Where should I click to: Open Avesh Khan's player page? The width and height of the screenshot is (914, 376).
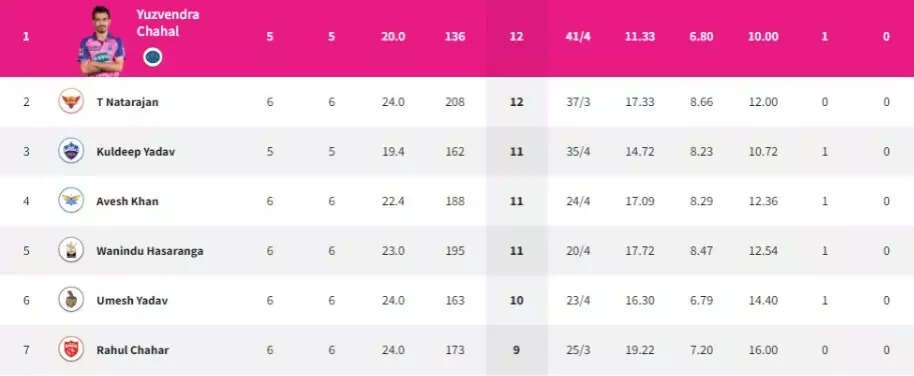[127, 201]
